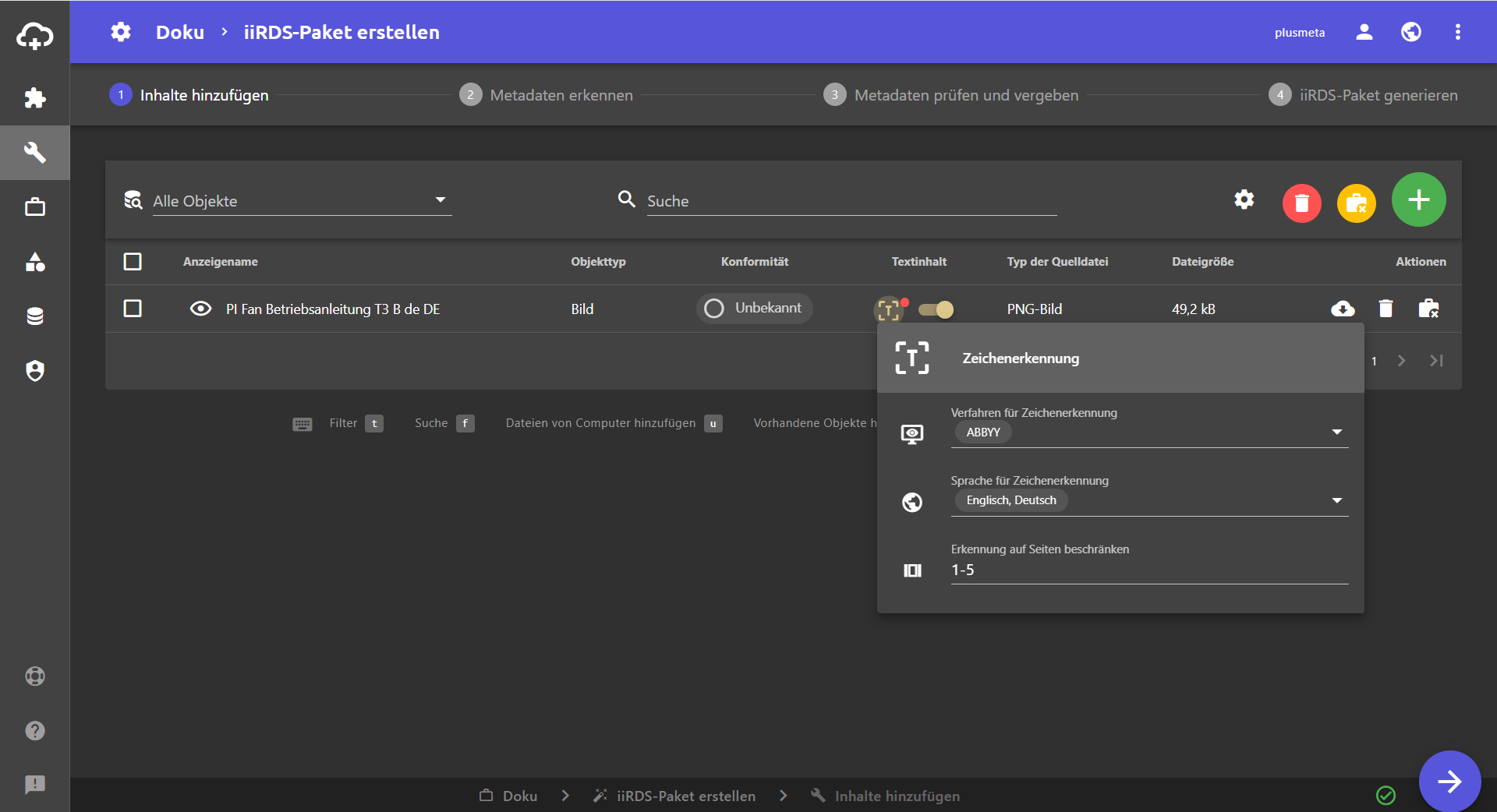Click iiRDS-Paket erstellen in bottom breadcrumb
1497x812 pixels.
(x=674, y=796)
